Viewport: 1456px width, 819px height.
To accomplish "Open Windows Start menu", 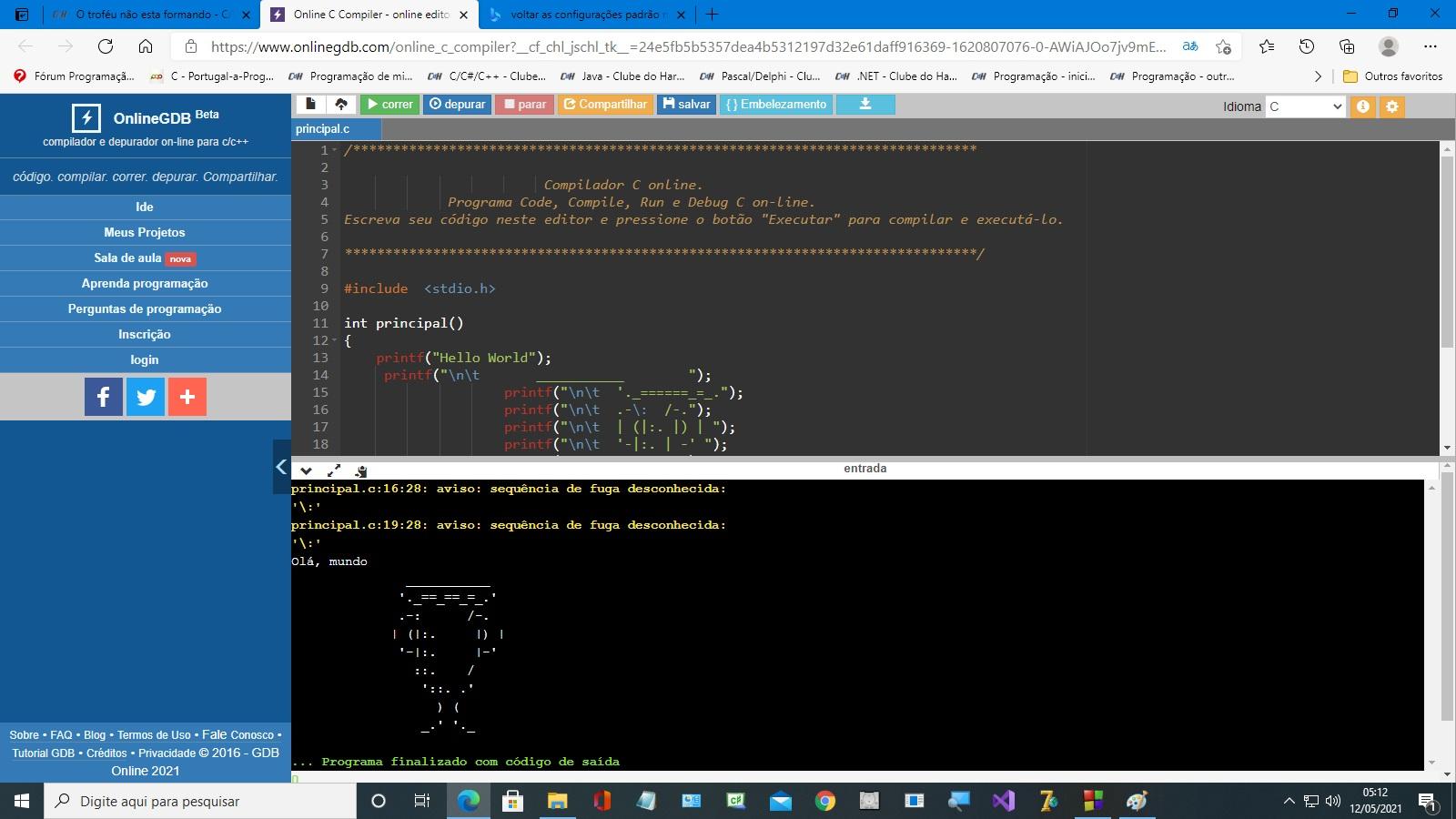I will click(x=22, y=801).
